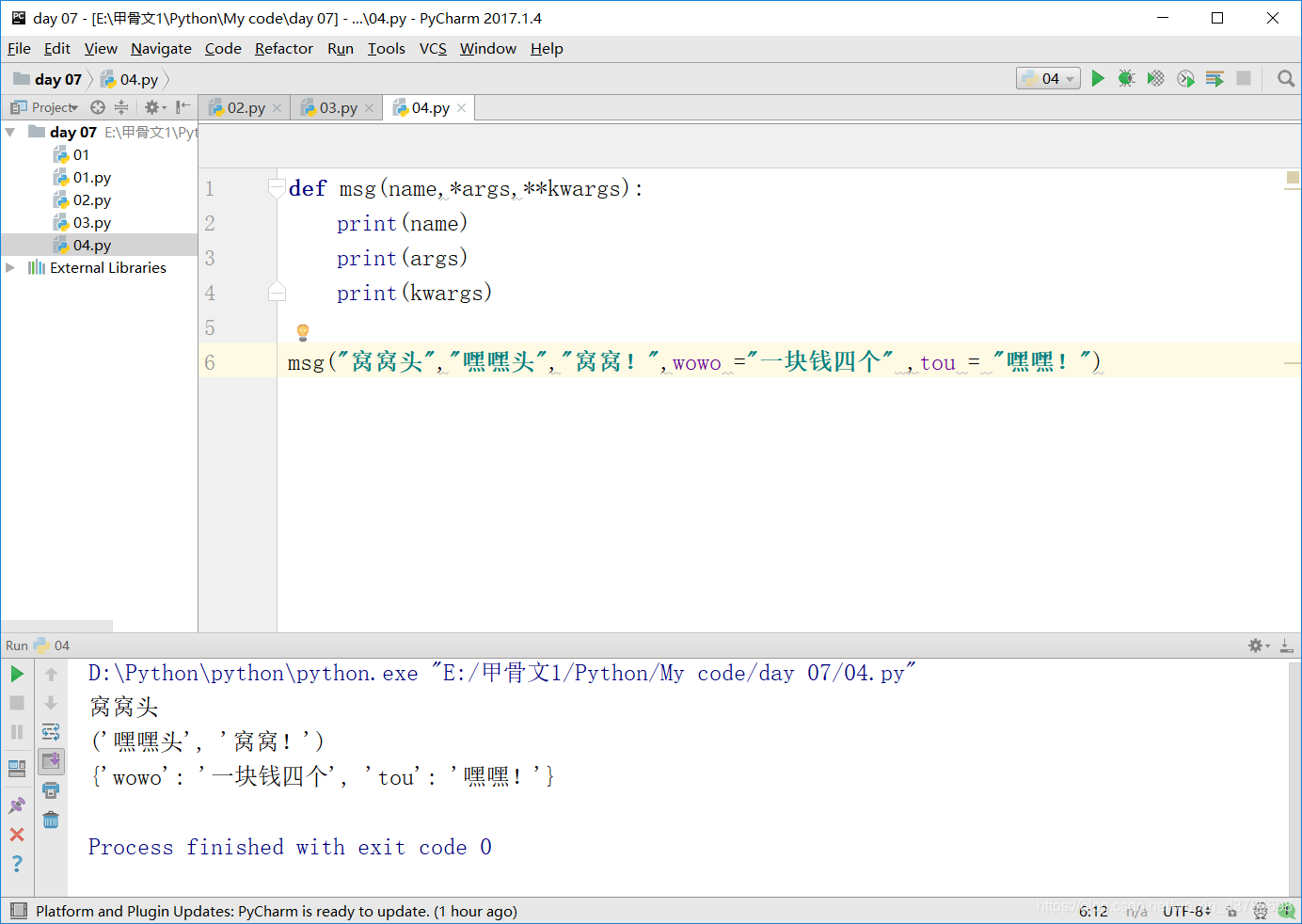This screenshot has width=1302, height=924.
Task: Open Run panel gear settings menu
Action: pos(1259,645)
